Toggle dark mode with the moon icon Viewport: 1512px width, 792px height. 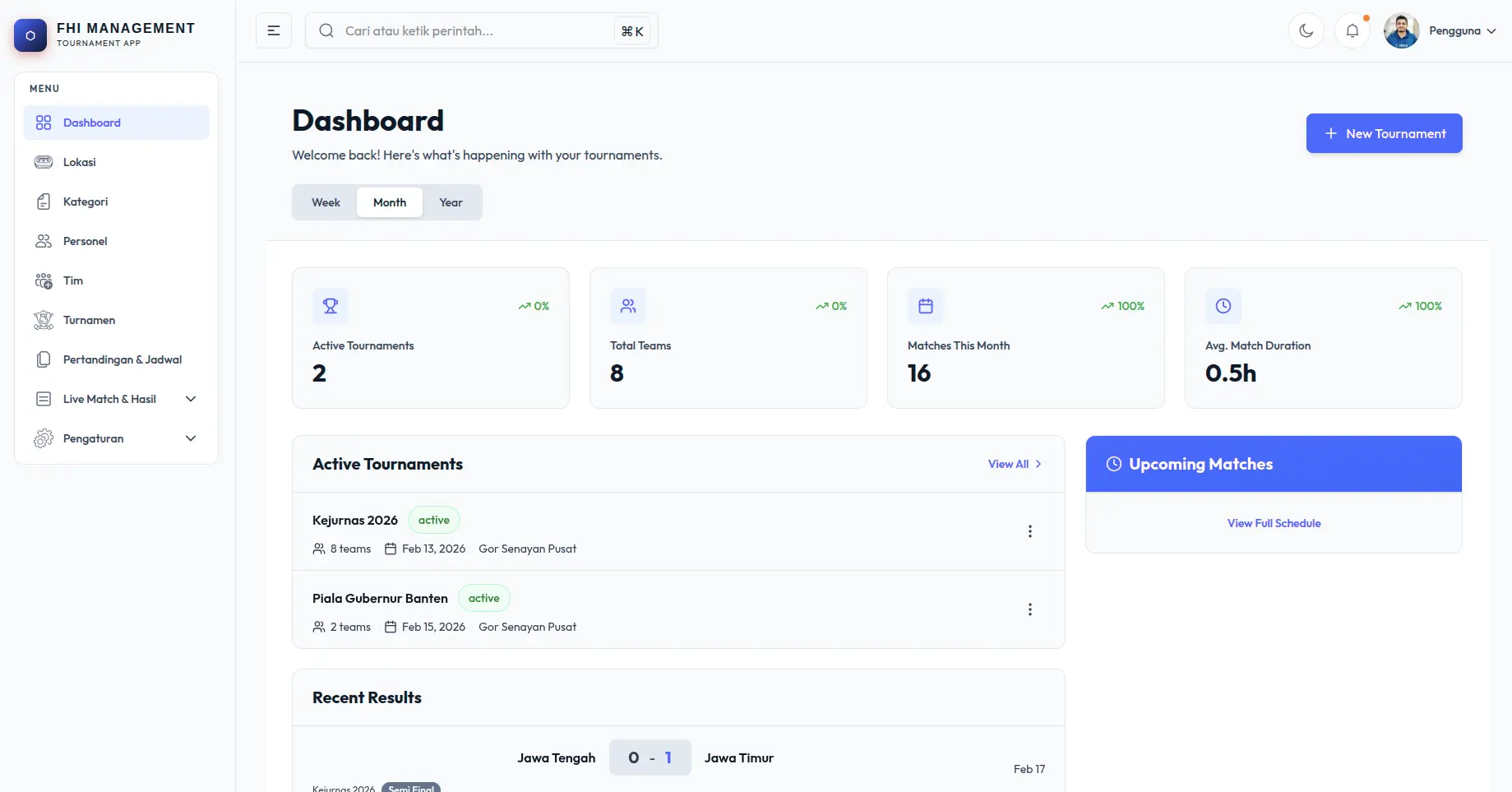[x=1306, y=30]
